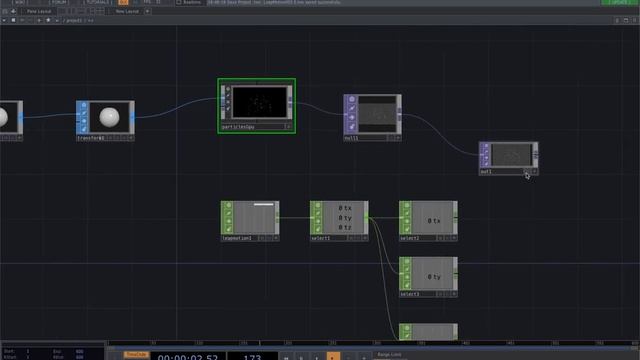
Task: Close the network pane icon
Action: tap(635, 20)
